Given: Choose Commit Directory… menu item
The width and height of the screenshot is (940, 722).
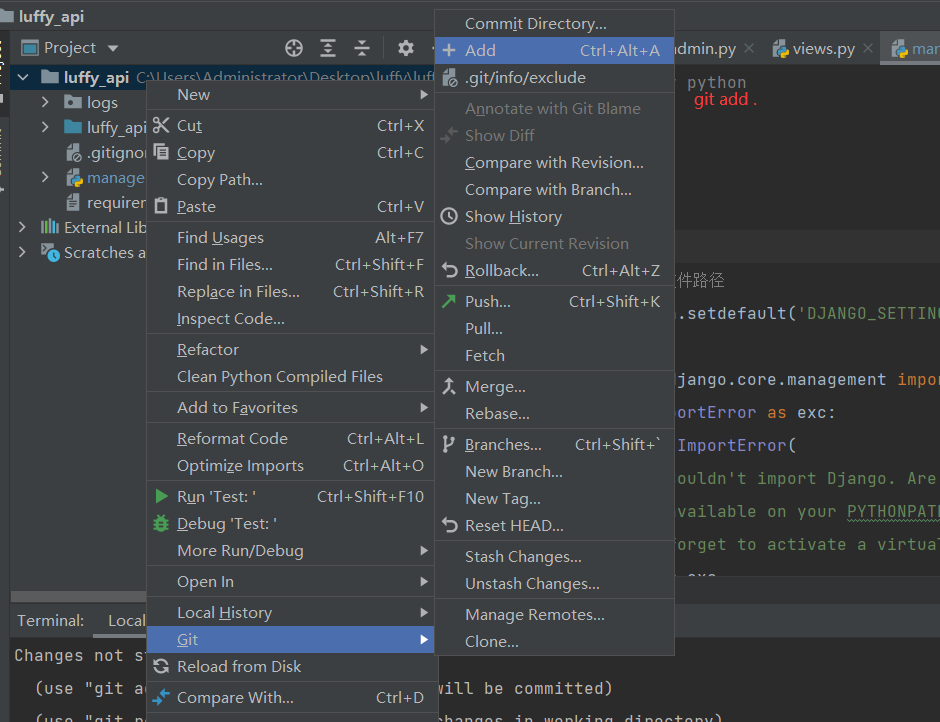Looking at the screenshot, I should [535, 24].
